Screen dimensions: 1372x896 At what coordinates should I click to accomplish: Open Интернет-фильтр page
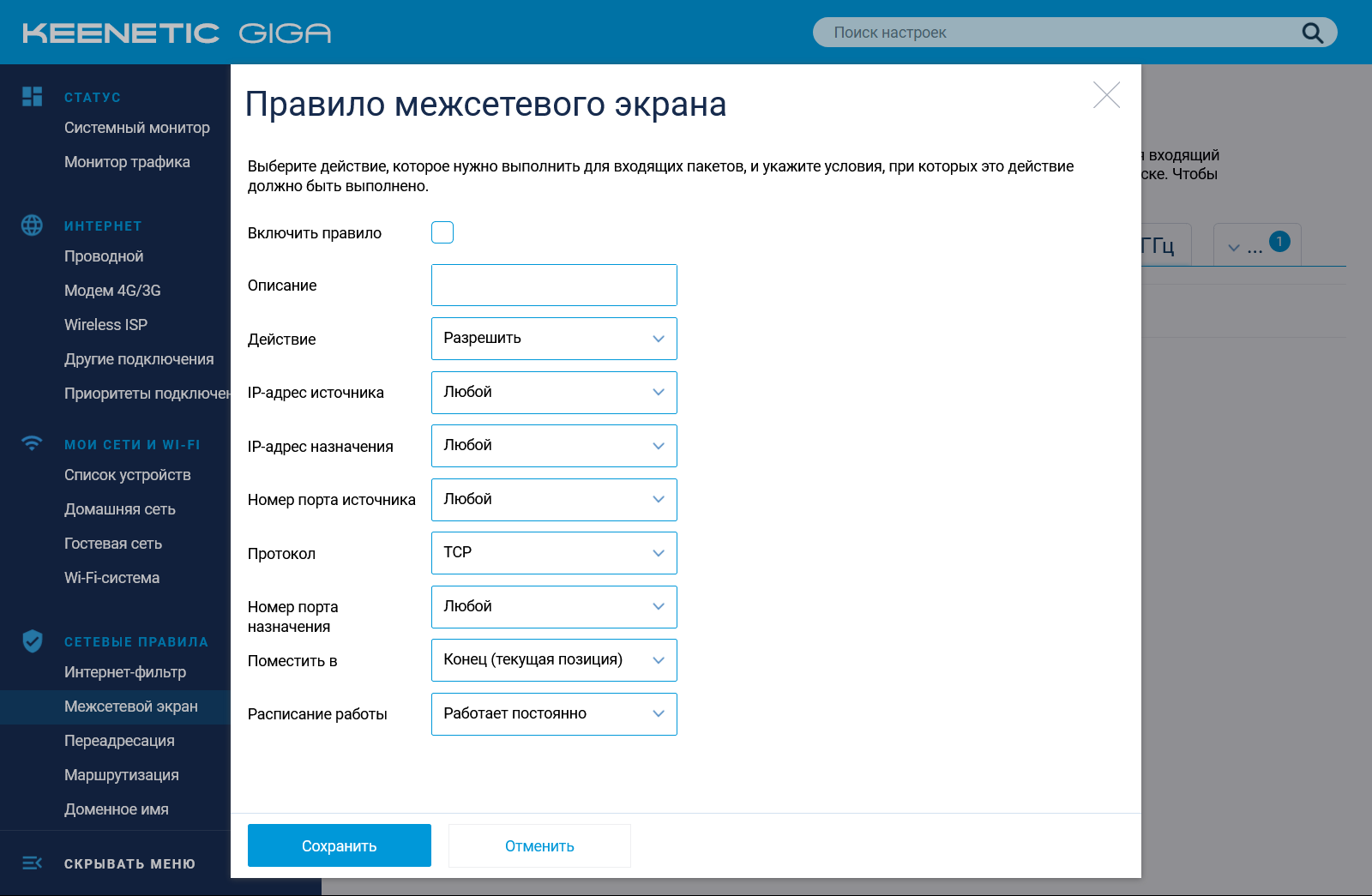tap(125, 672)
